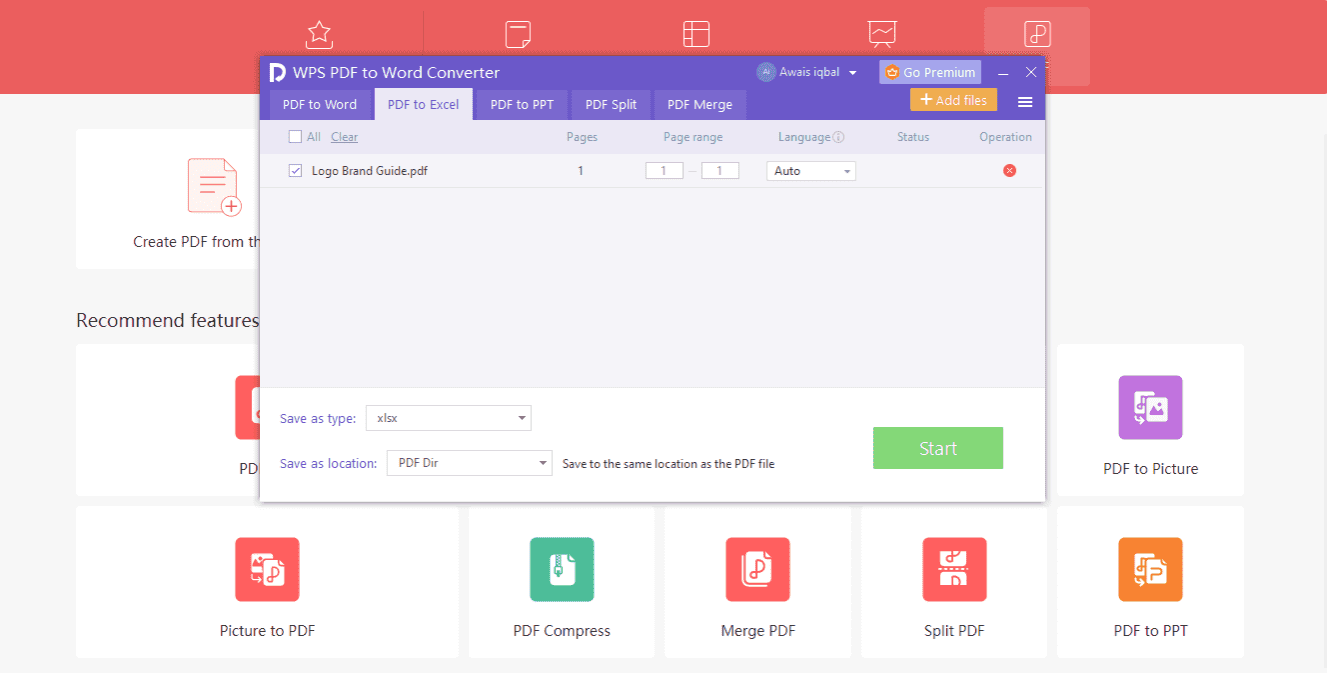This screenshot has height=674, width=1328.
Task: Uncheck the Logo Brand Guide.pdf checkbox
Action: point(295,171)
